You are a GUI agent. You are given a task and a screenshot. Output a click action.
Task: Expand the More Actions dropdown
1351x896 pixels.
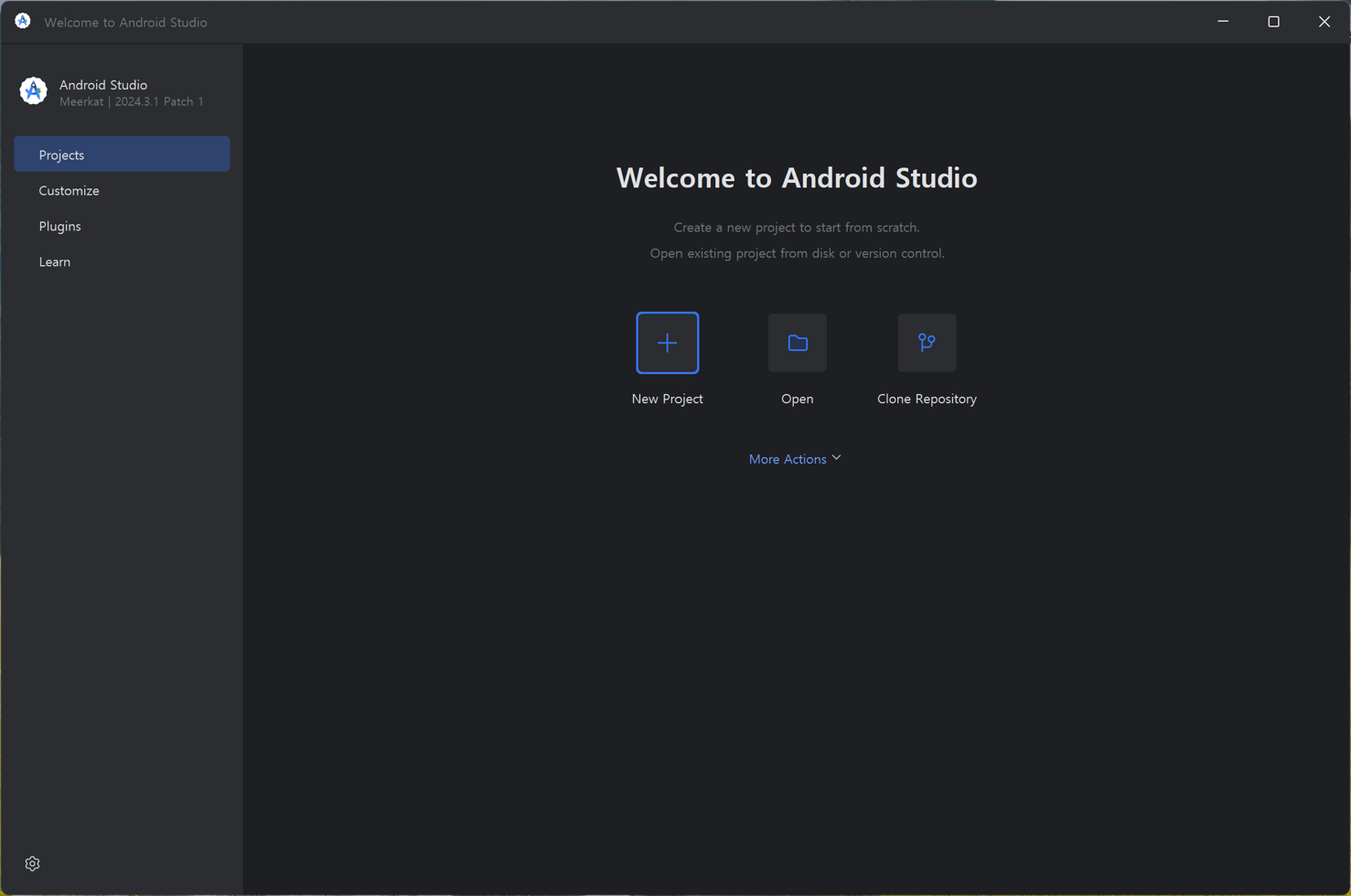(795, 459)
